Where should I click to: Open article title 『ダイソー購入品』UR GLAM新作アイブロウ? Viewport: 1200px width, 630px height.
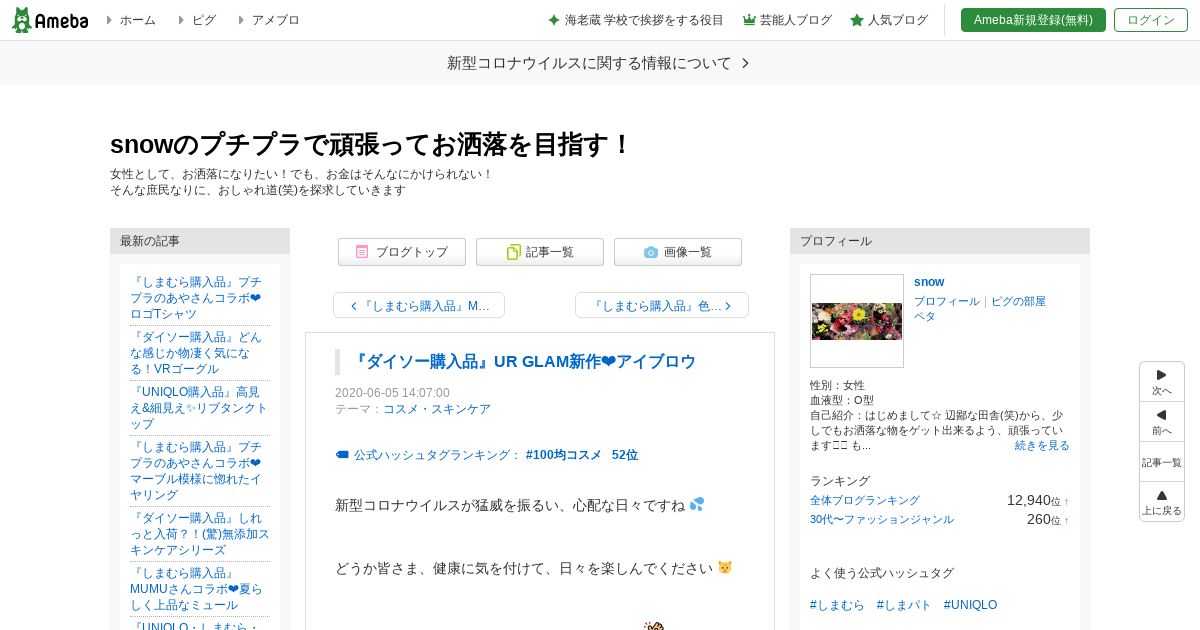coord(525,362)
